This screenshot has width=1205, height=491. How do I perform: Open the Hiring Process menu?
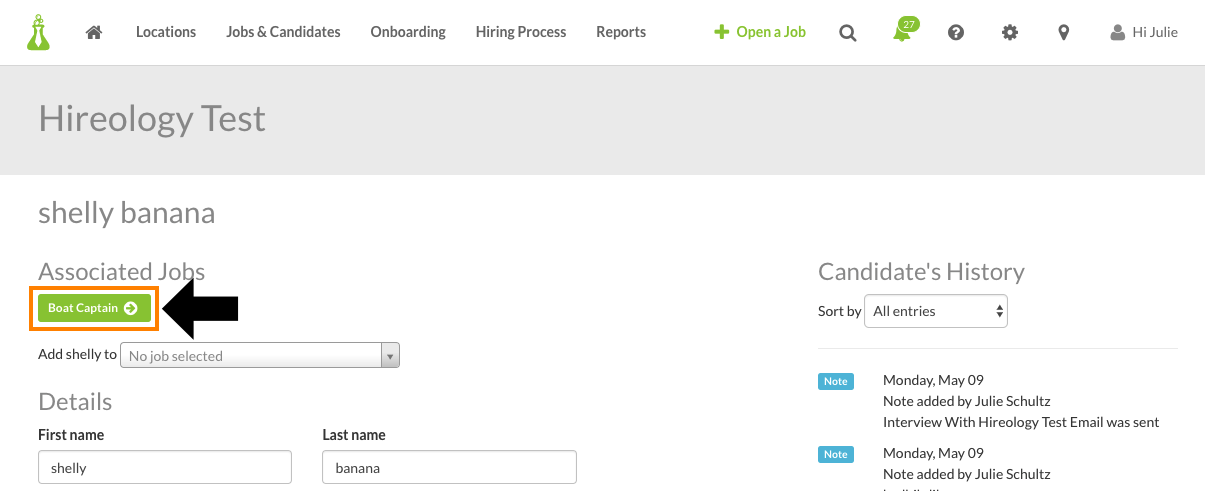click(521, 32)
